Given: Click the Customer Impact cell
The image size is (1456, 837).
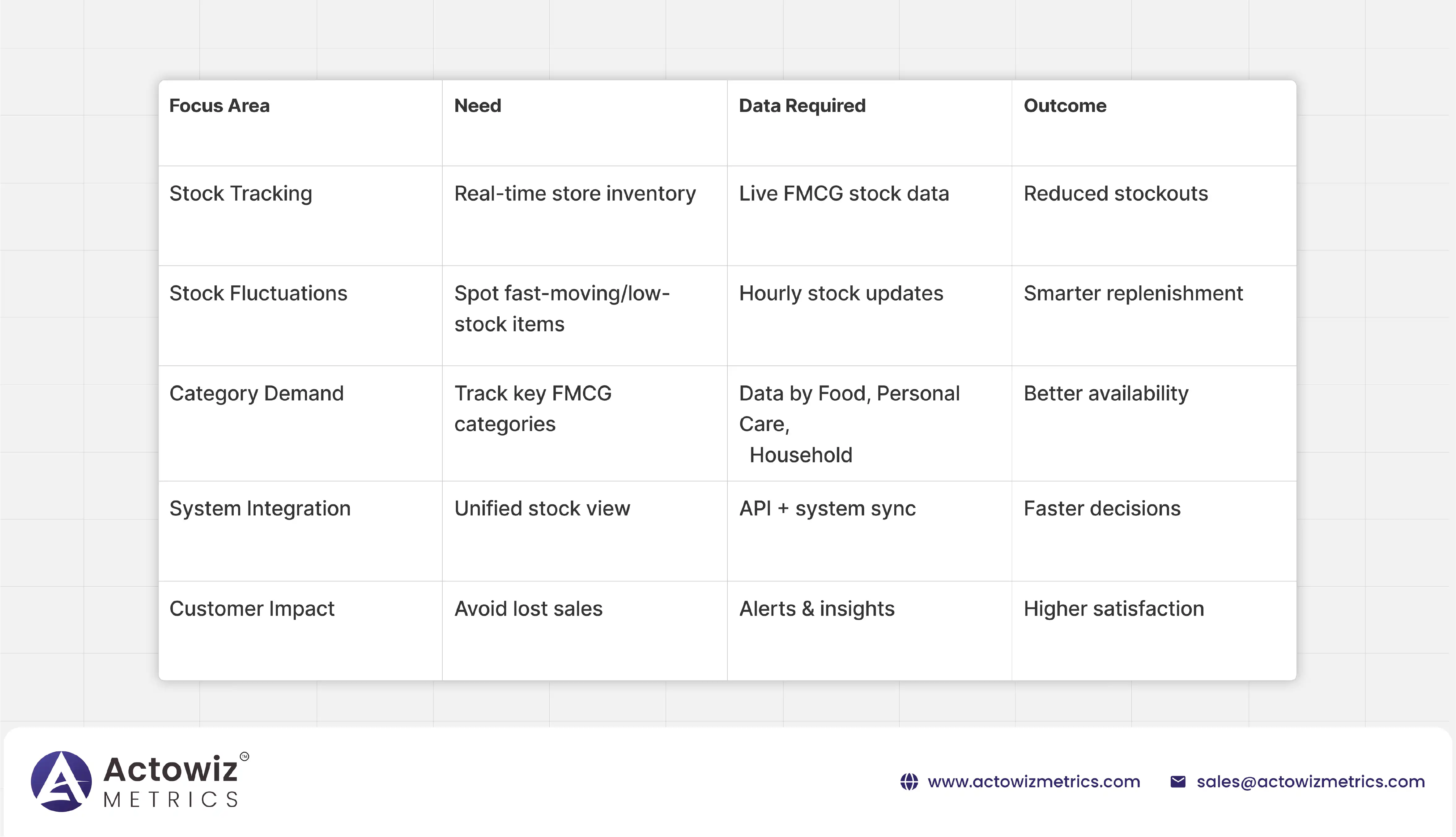Looking at the screenshot, I should coord(252,609).
